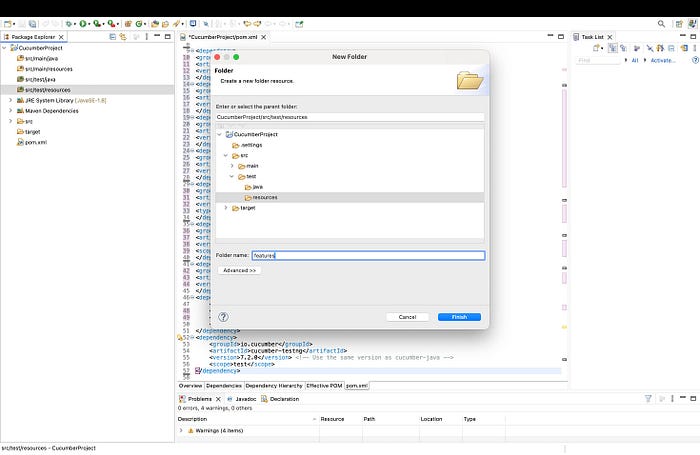Expand JRE System Library node

(11, 100)
